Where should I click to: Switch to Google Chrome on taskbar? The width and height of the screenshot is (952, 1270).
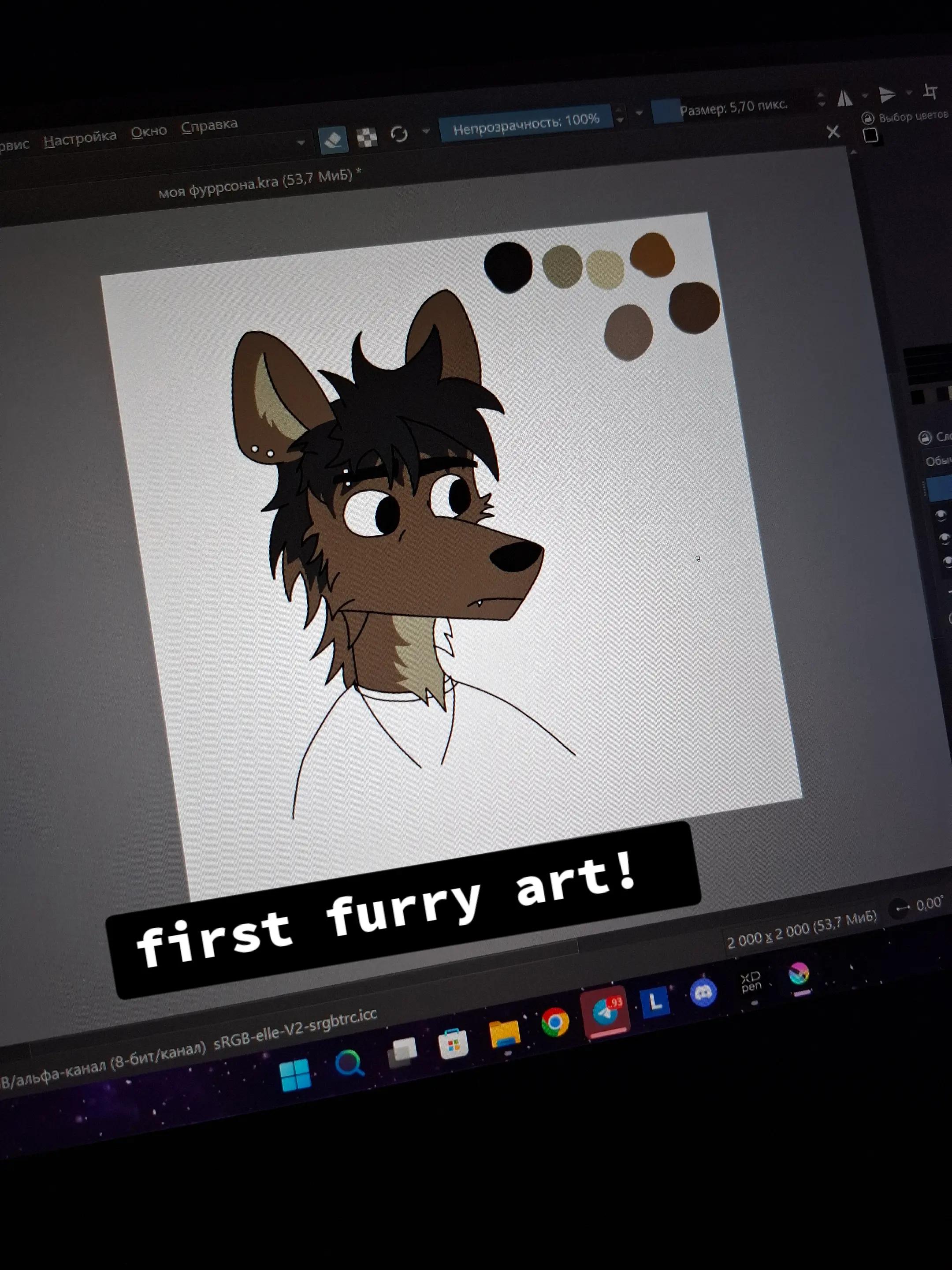click(x=555, y=1022)
